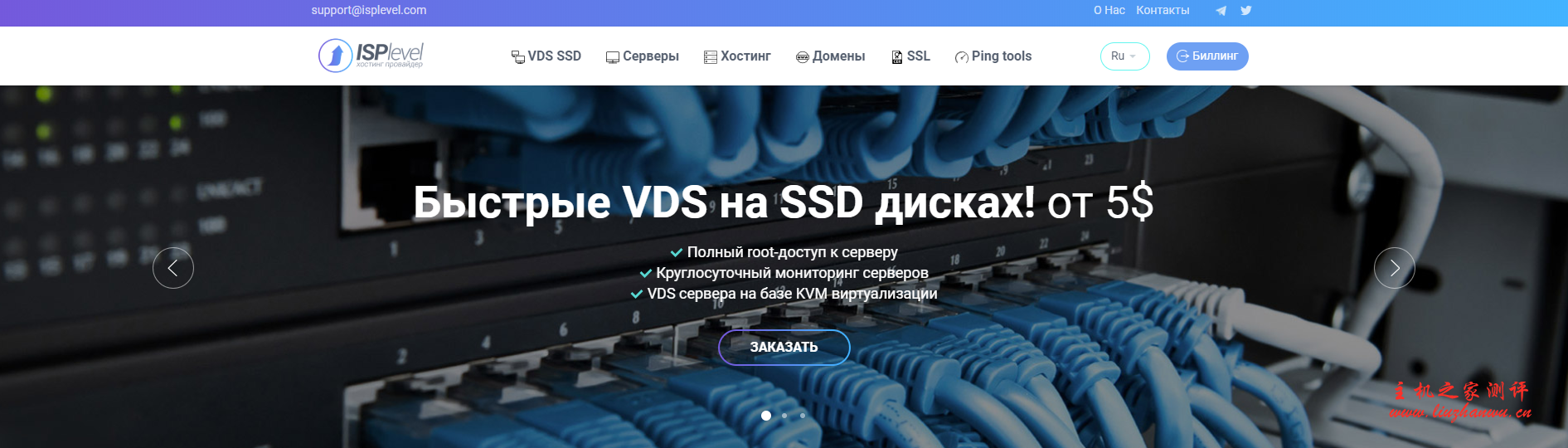Image resolution: width=1568 pixels, height=448 pixels.
Task: Open the Twitter icon link
Action: click(1245, 11)
